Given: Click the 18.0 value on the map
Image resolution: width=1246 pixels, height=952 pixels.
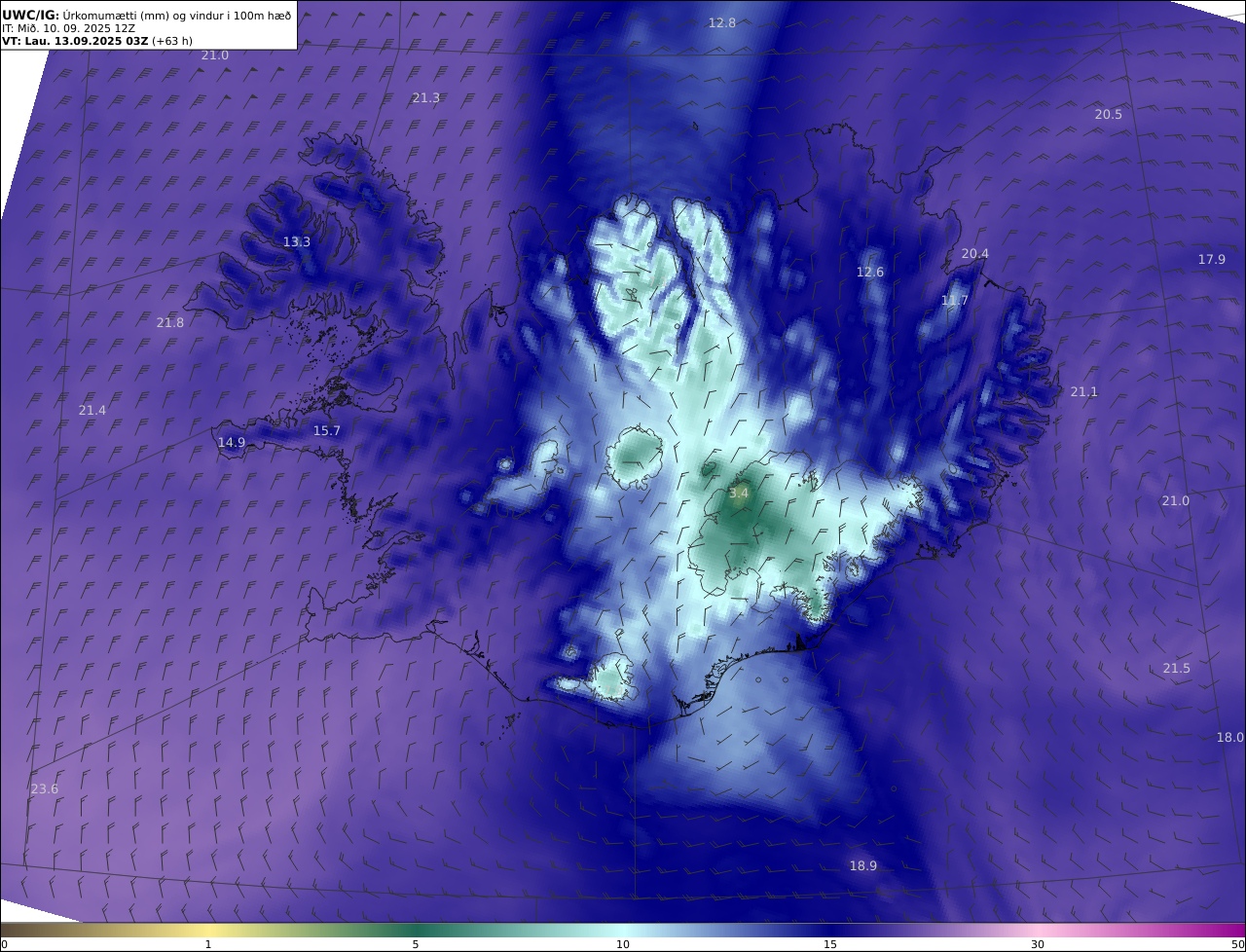Looking at the screenshot, I should [1230, 737].
